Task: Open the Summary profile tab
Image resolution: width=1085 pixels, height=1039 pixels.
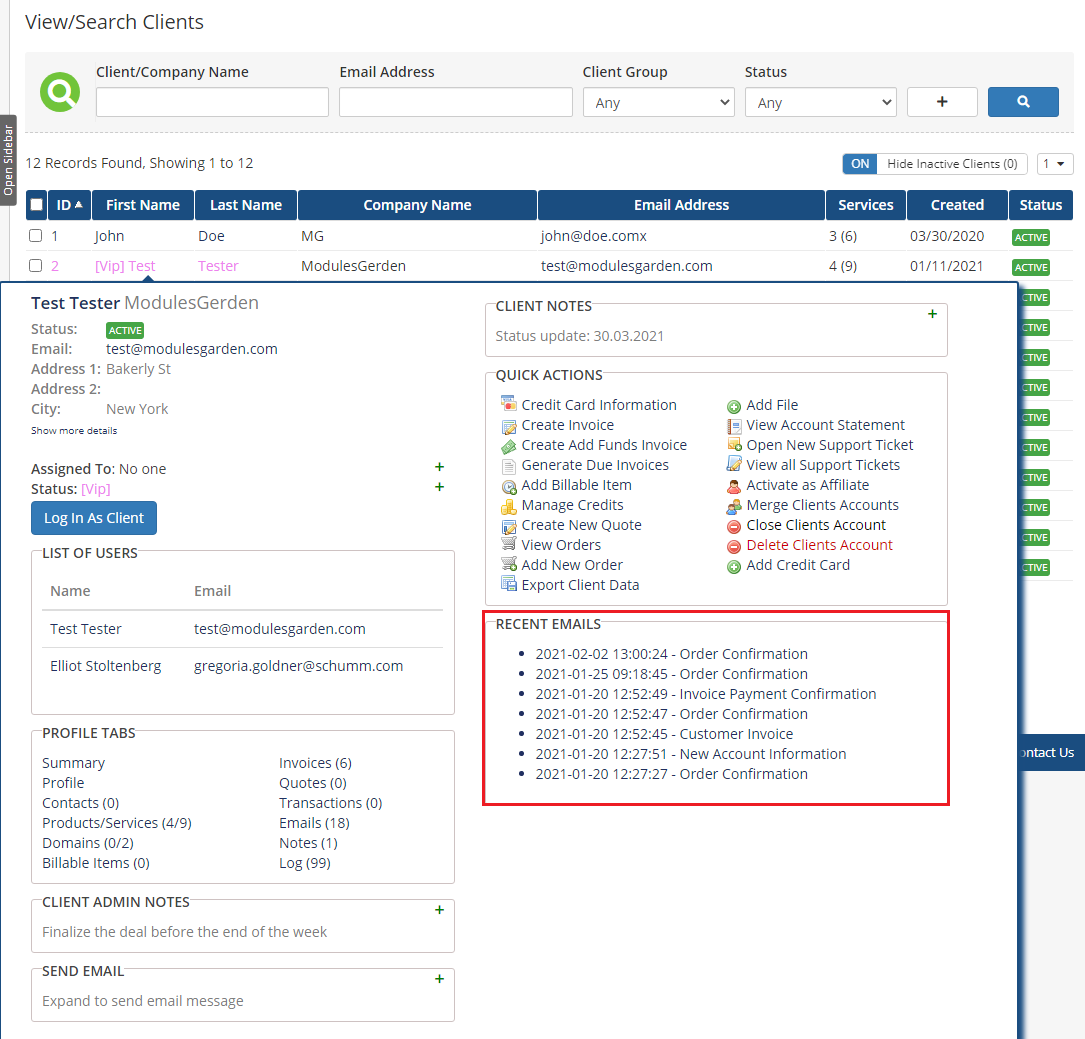Action: [73, 762]
